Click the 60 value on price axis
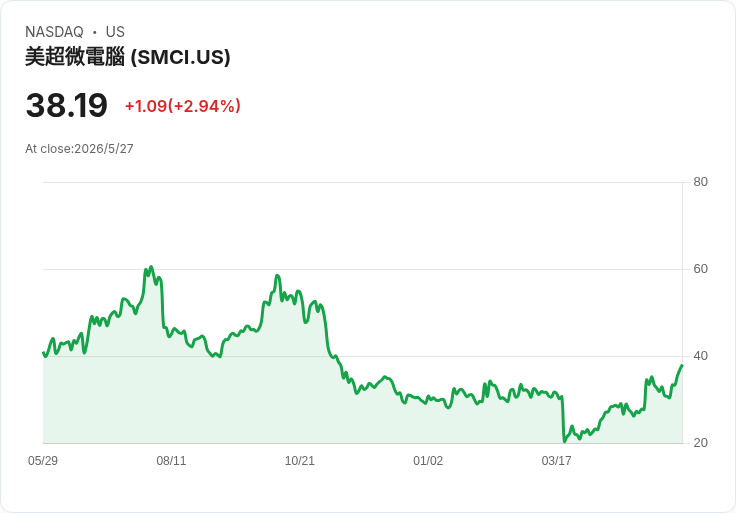Screen dimensions: 736x513 [700, 269]
